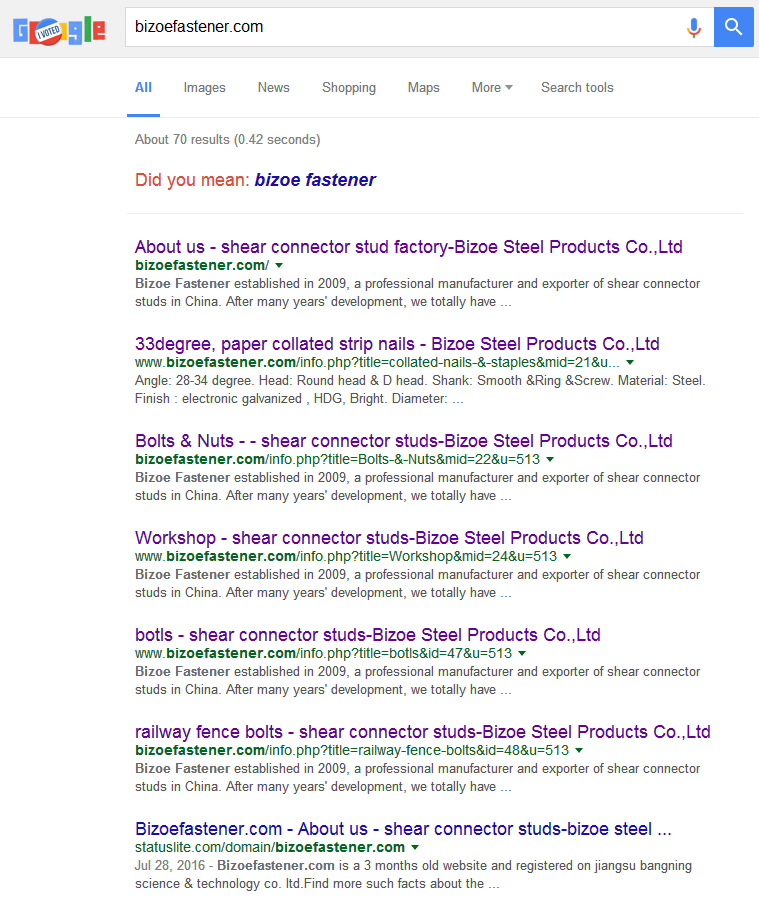The height and width of the screenshot is (897, 759).
Task: Open '33degree, paper collated strip nails' result
Action: click(x=397, y=344)
